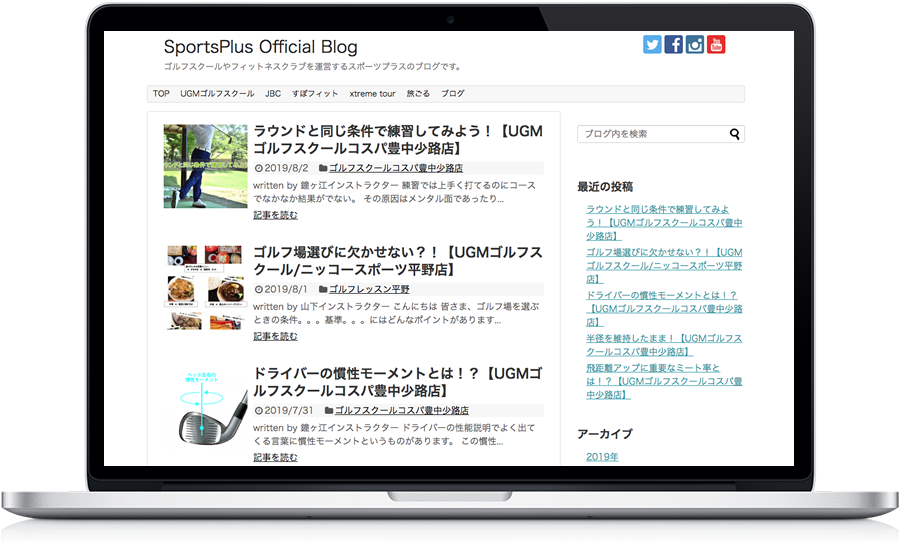Viewport: 900px width, 548px height.
Task: Open the xtreme tour menu item
Action: click(x=372, y=94)
